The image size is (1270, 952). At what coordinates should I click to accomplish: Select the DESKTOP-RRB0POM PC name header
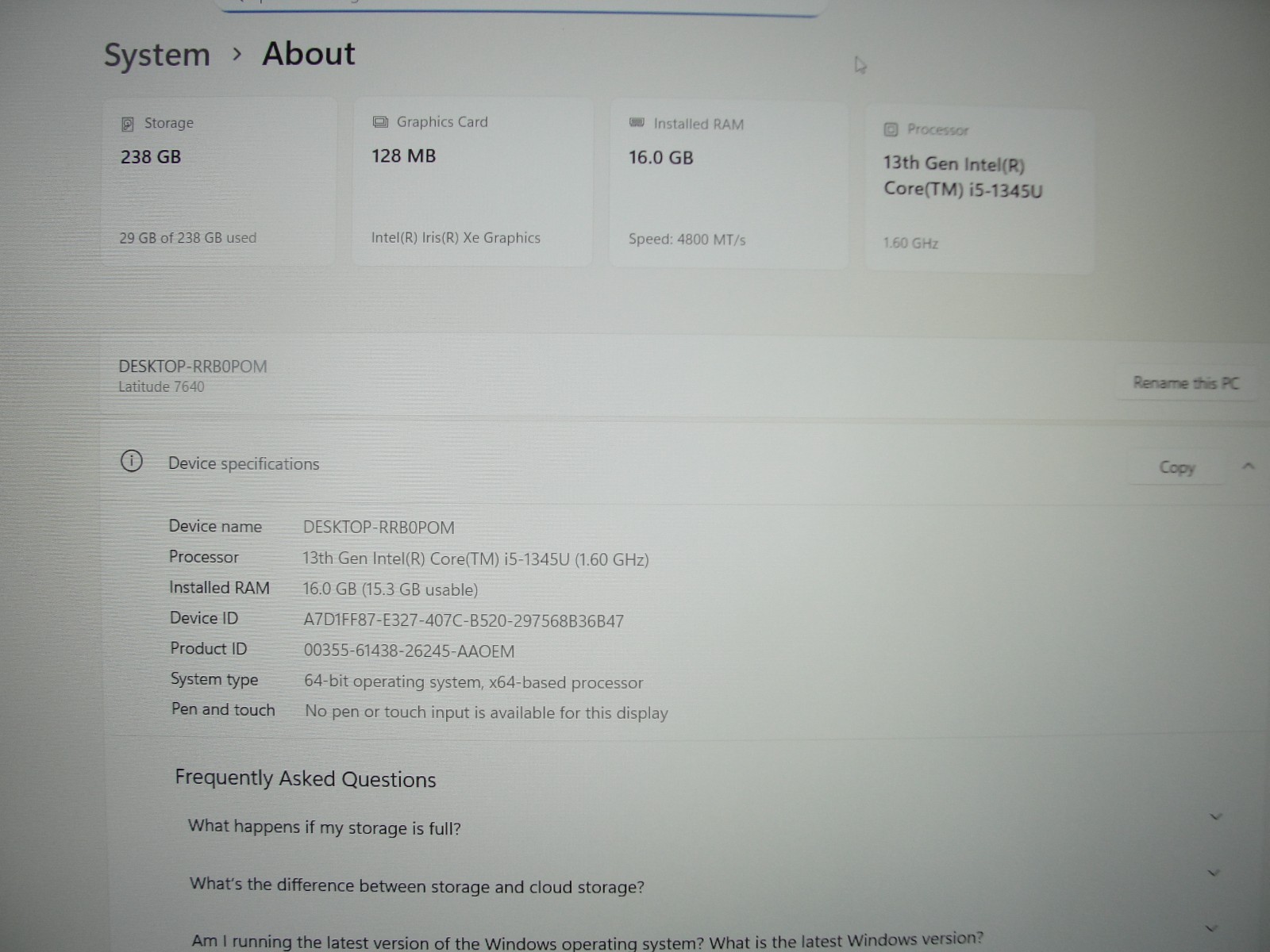[x=193, y=367]
